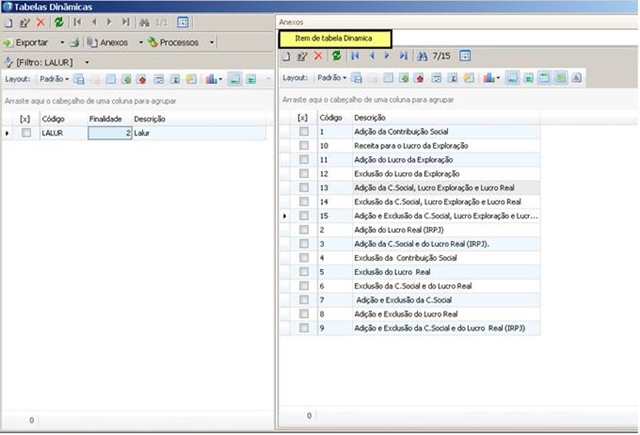This screenshot has height=435, width=640.
Task: Click the red house icon in the right Layout toolbar
Action: (x=419, y=78)
